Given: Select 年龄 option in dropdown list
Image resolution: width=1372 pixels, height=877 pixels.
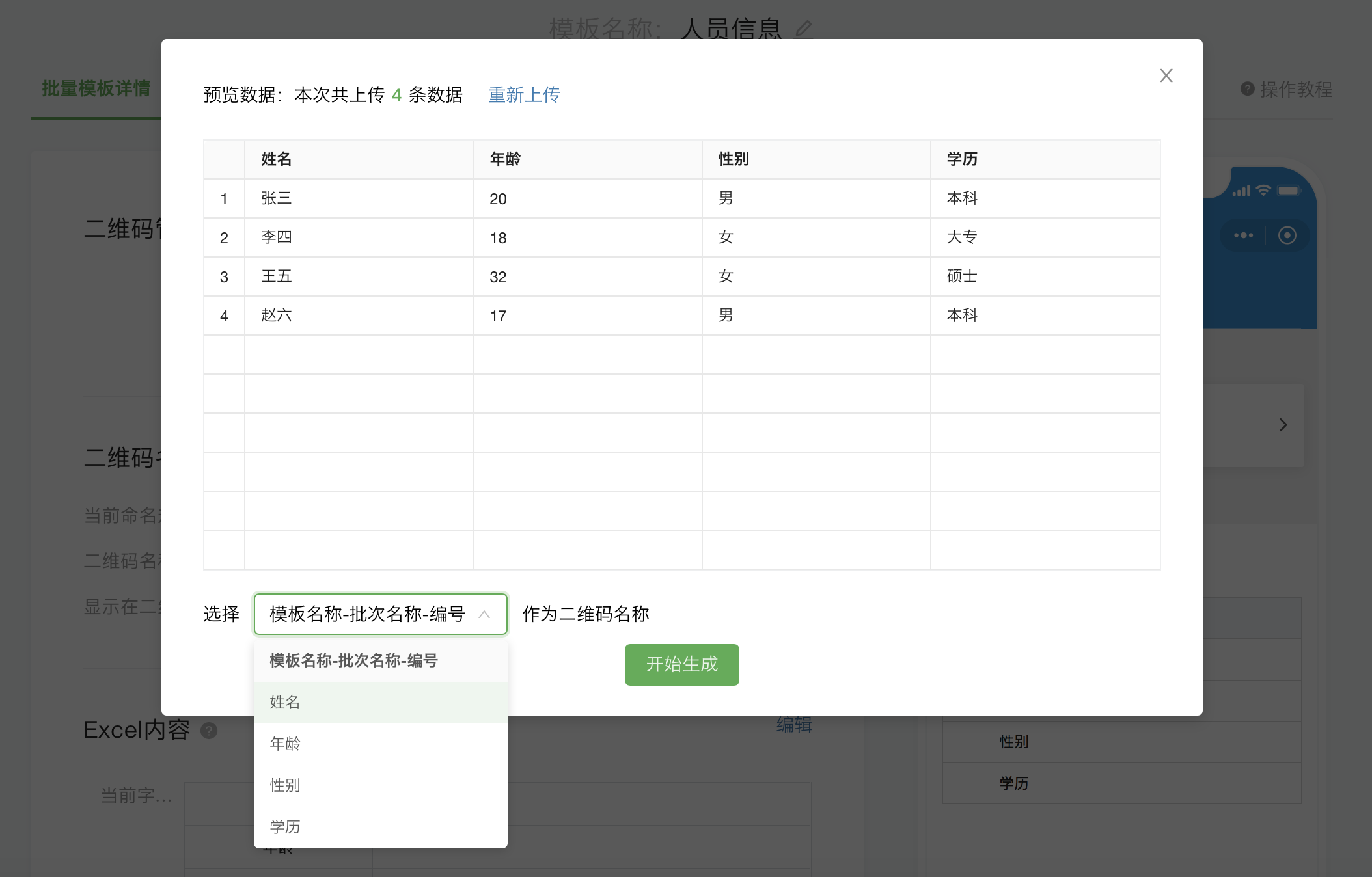Looking at the screenshot, I should [380, 744].
